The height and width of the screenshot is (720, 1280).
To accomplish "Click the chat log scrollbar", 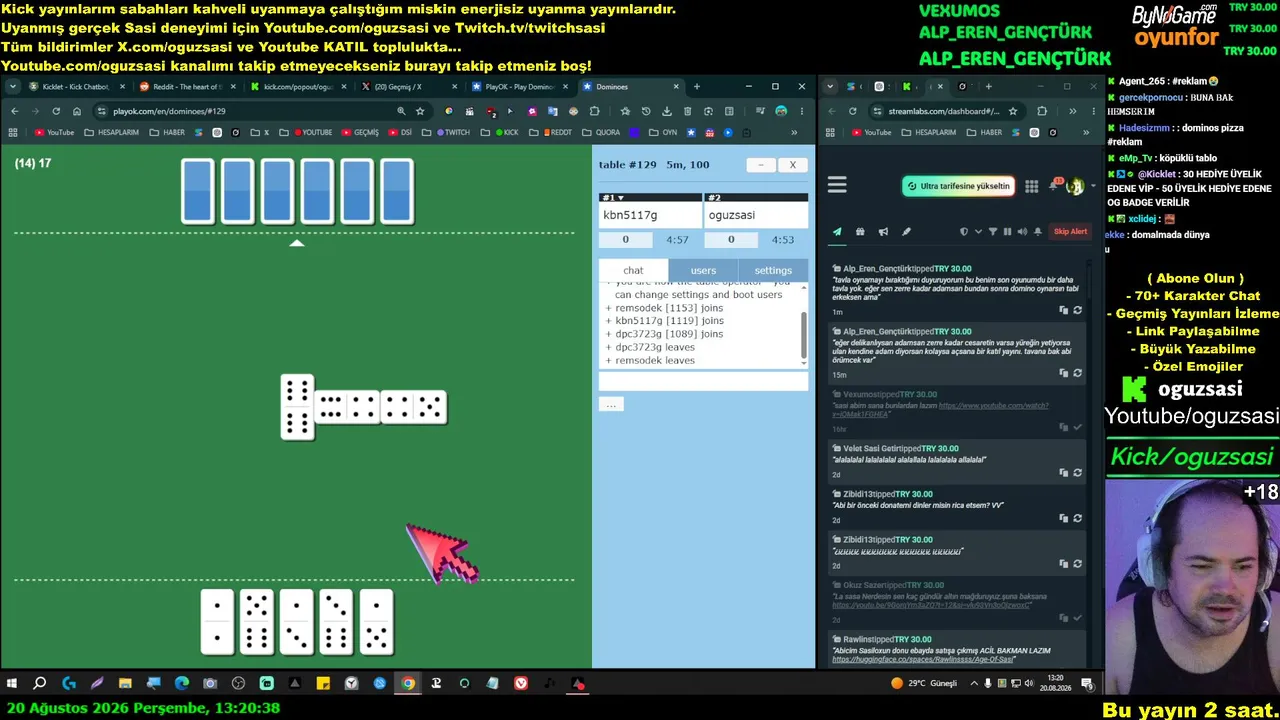I will 804,335.
